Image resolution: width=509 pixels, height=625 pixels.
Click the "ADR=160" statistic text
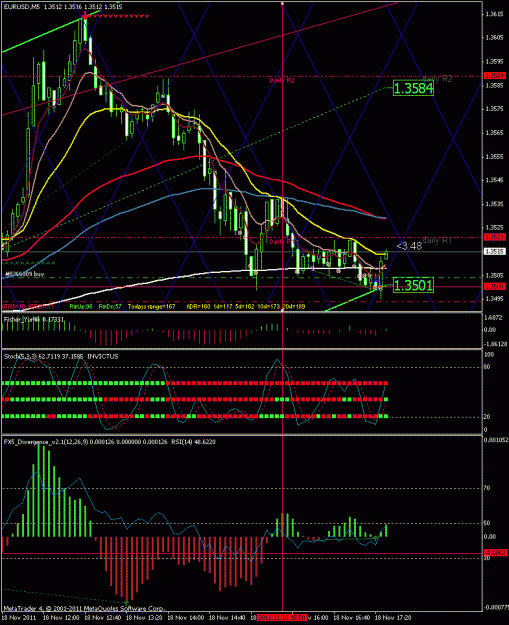pos(199,307)
